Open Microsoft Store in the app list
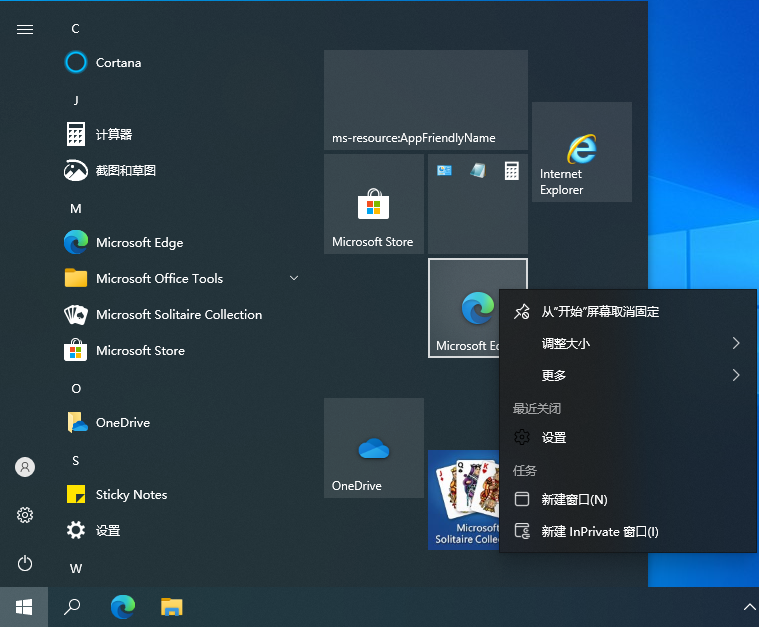 182,350
